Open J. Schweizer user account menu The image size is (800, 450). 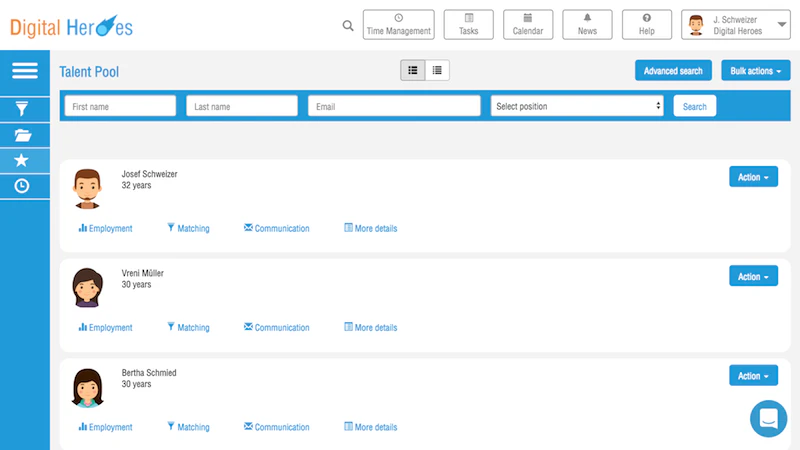tap(736, 24)
